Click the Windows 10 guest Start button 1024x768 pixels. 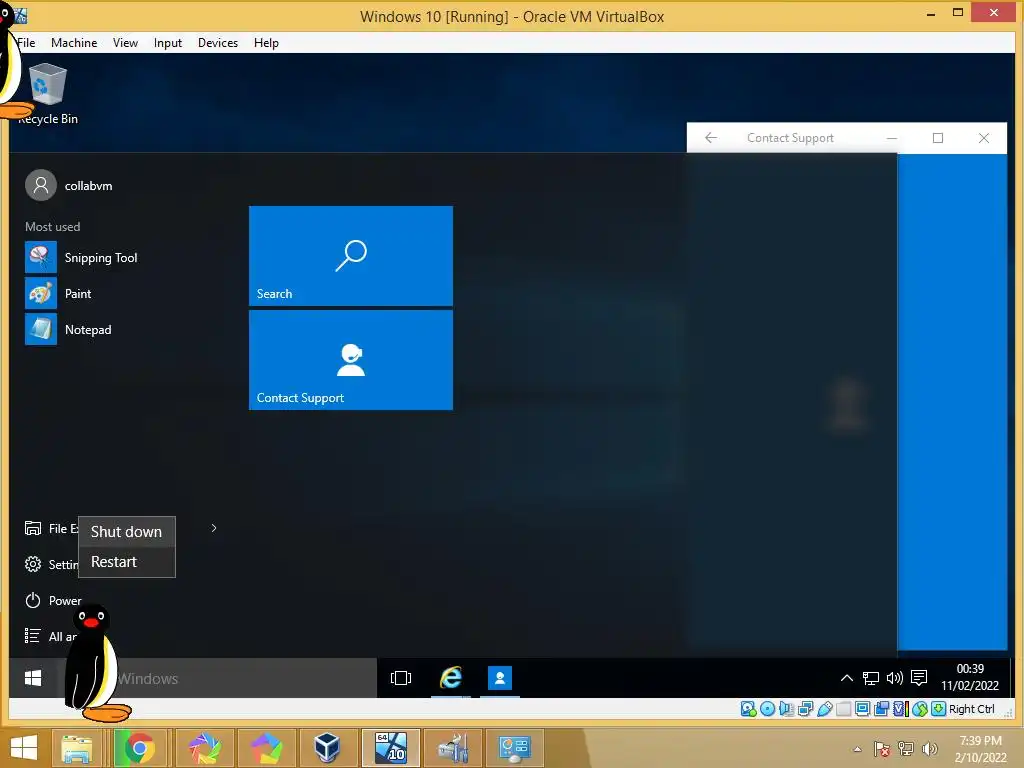tap(33, 678)
